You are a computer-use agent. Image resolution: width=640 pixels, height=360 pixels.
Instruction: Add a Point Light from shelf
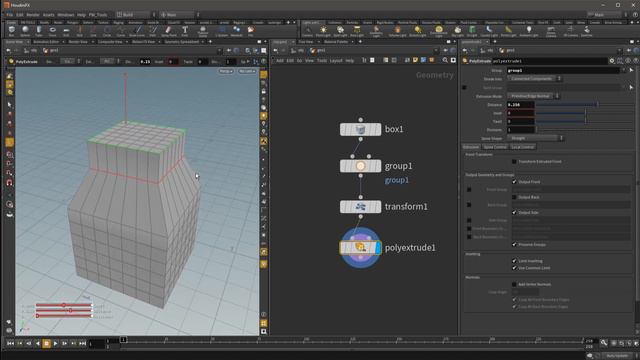click(x=323, y=31)
